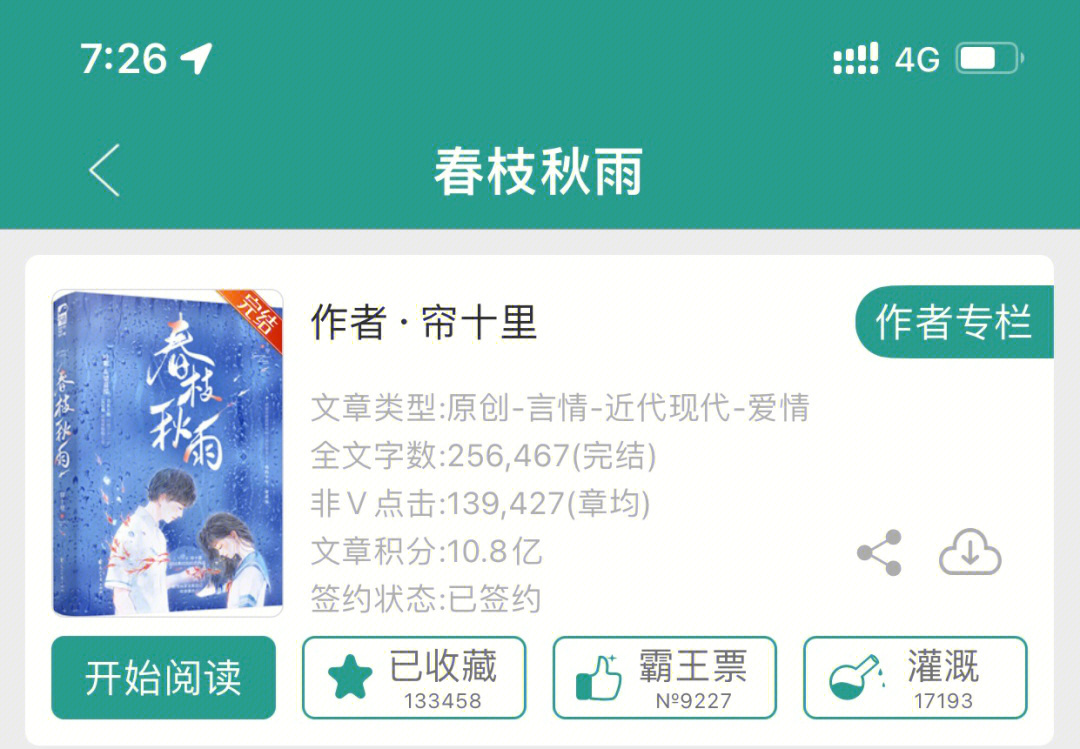
Task: Tap the back arrow icon
Action: (x=105, y=170)
